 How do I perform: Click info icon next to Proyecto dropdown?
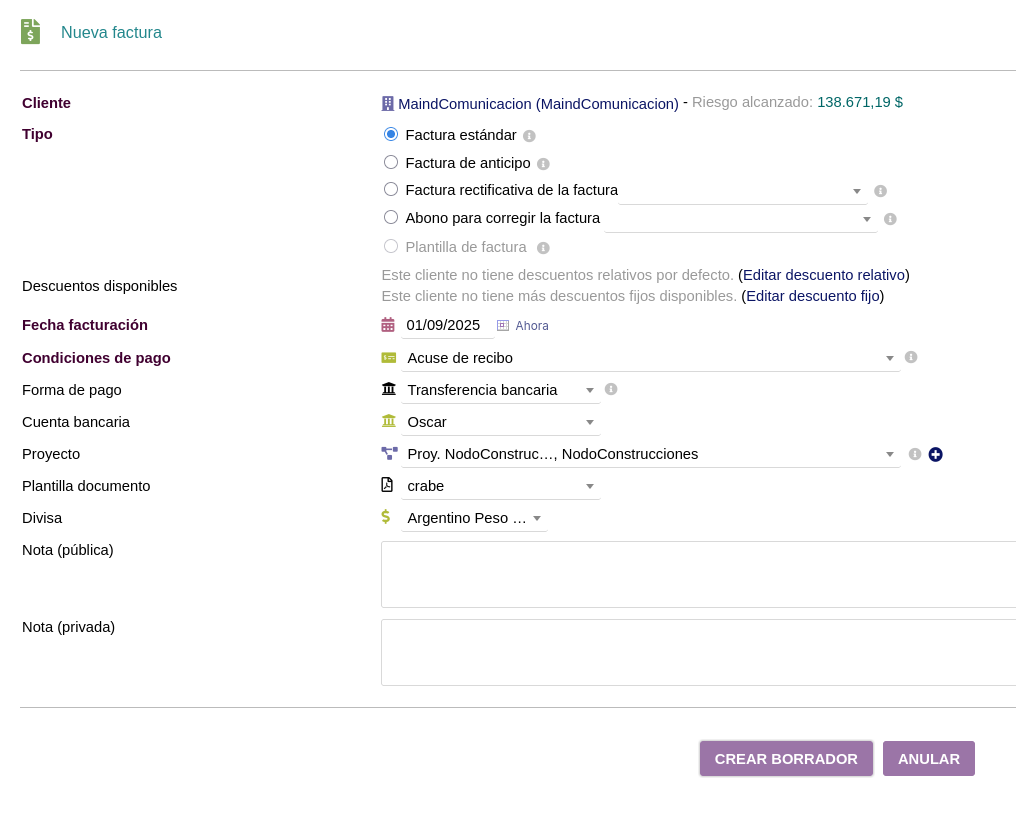click(x=915, y=454)
